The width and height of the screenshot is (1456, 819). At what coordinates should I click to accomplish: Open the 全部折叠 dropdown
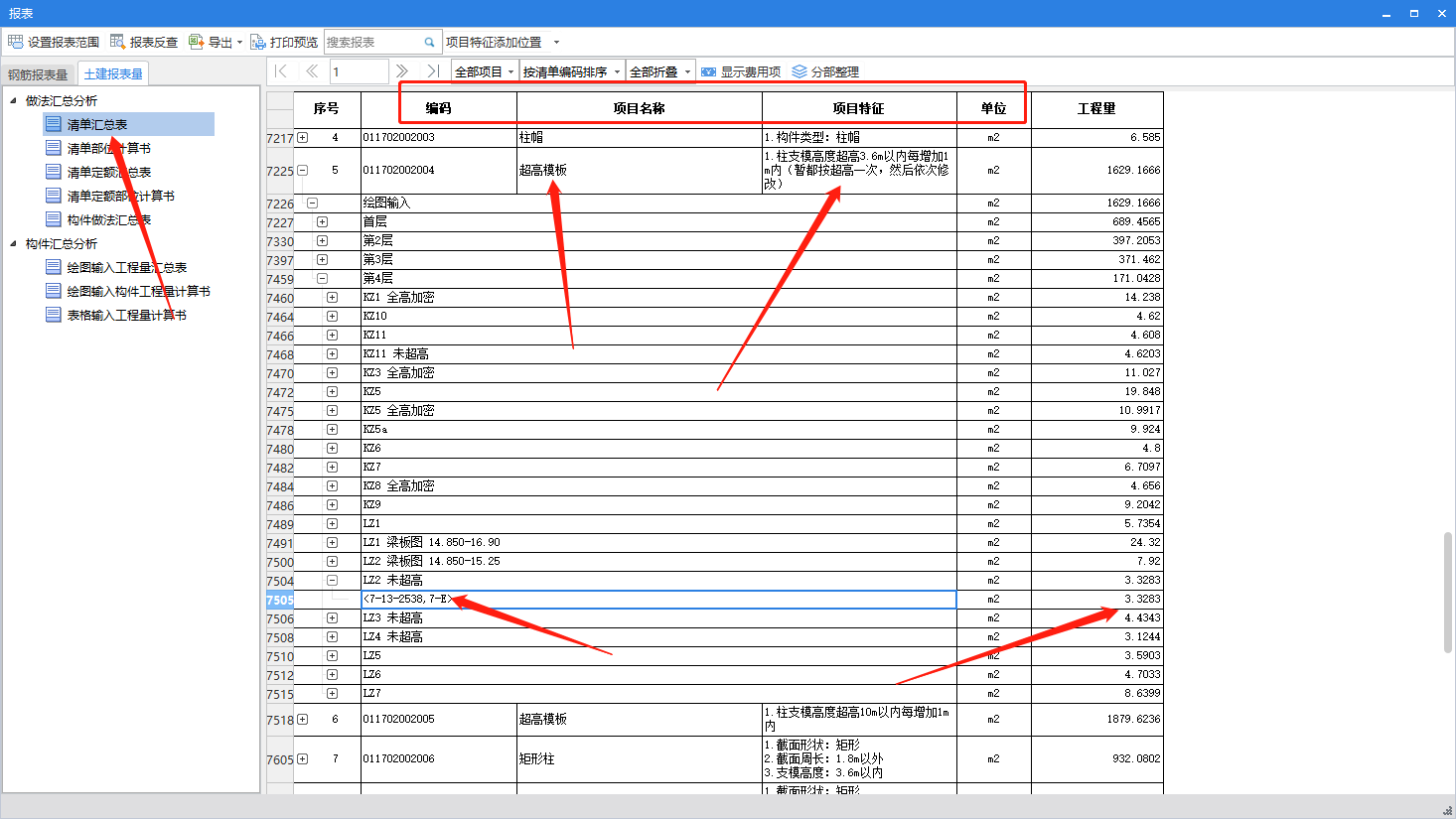pos(687,71)
